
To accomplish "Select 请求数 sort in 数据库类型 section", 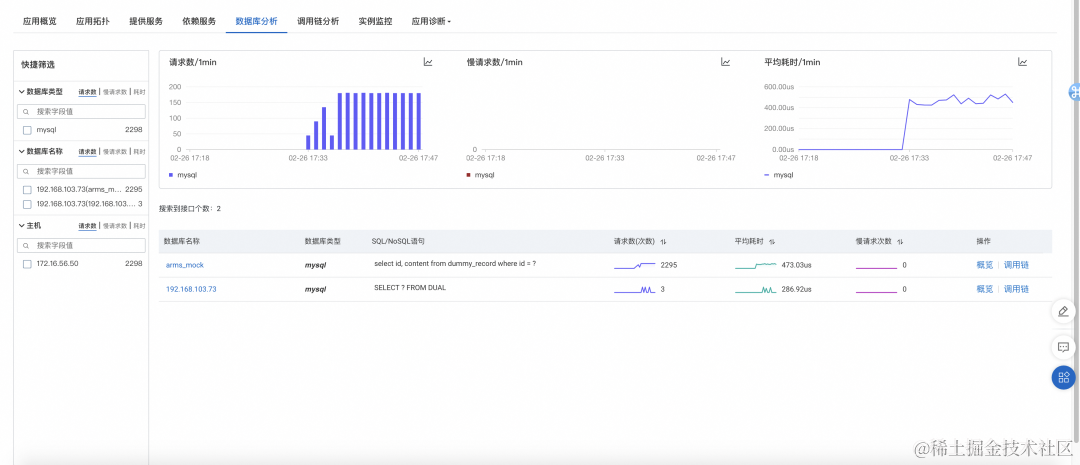I will (x=87, y=92).
